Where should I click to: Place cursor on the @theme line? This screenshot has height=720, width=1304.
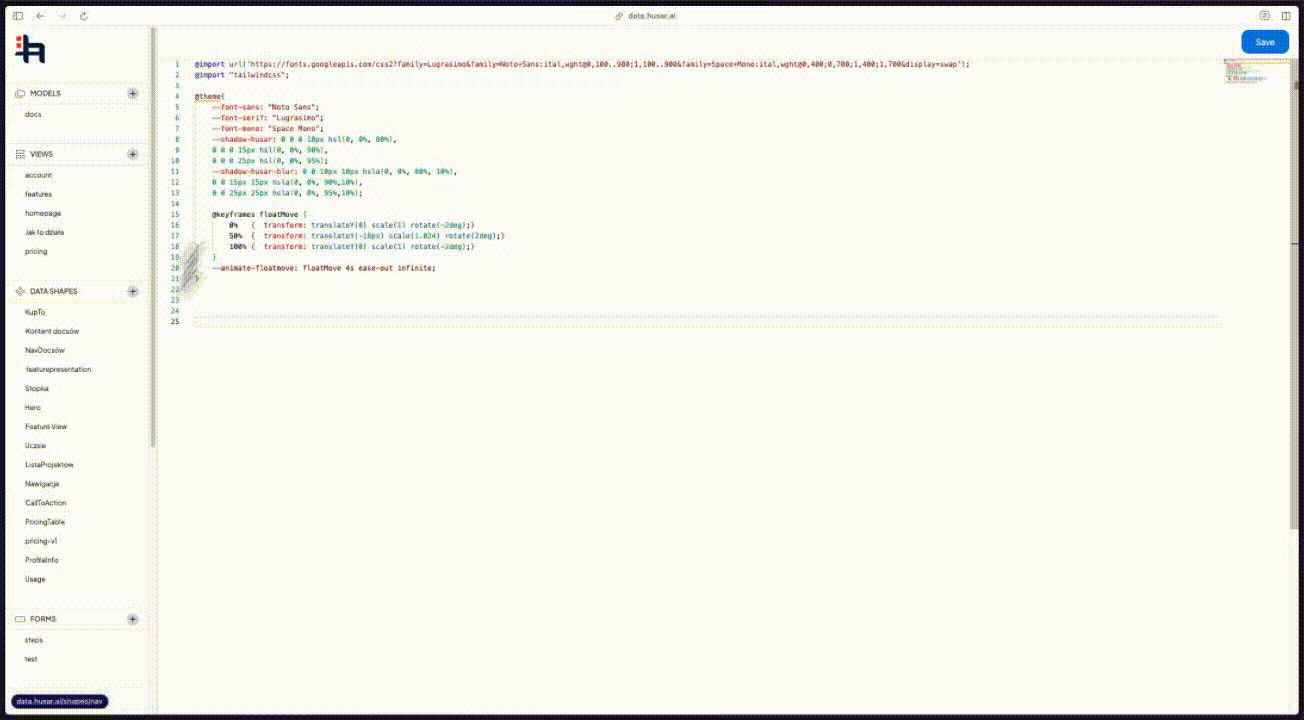(210, 96)
